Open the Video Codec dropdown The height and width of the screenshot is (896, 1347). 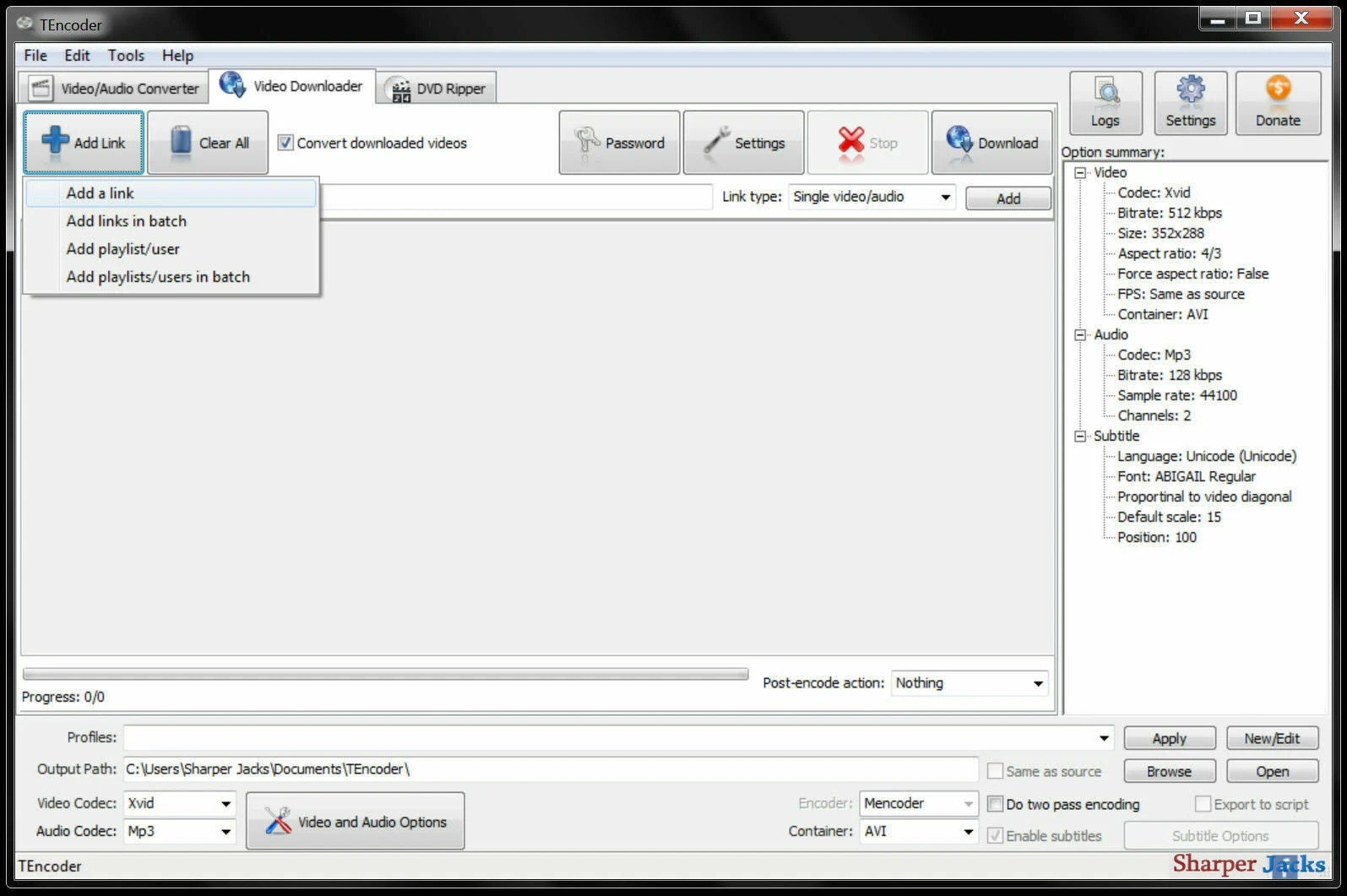[x=179, y=803]
